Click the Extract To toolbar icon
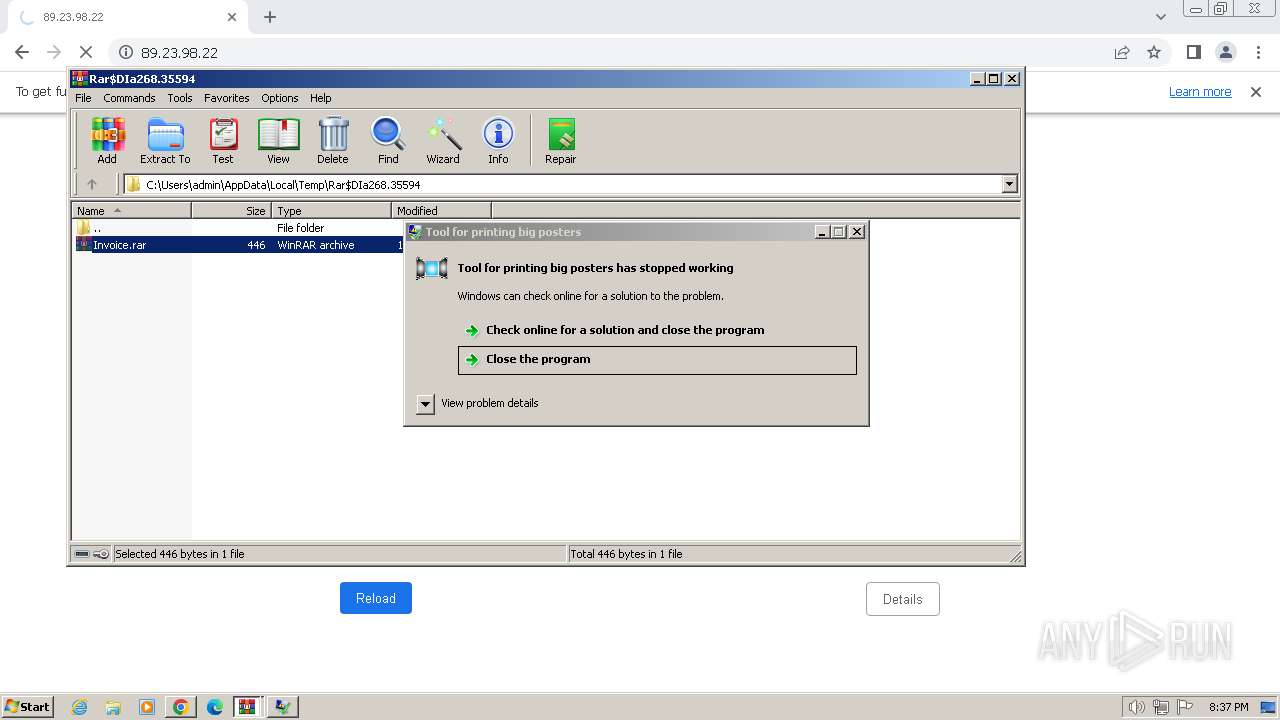 (x=165, y=140)
